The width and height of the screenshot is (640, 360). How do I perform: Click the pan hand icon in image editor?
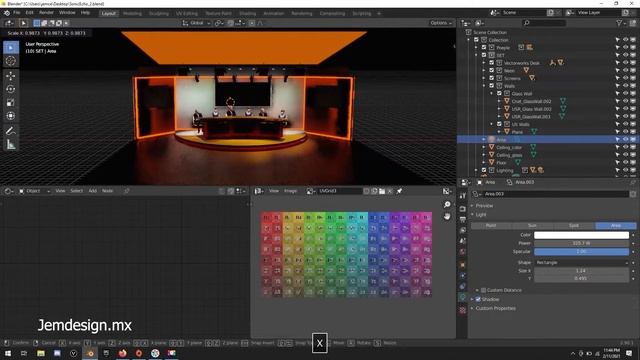(447, 216)
